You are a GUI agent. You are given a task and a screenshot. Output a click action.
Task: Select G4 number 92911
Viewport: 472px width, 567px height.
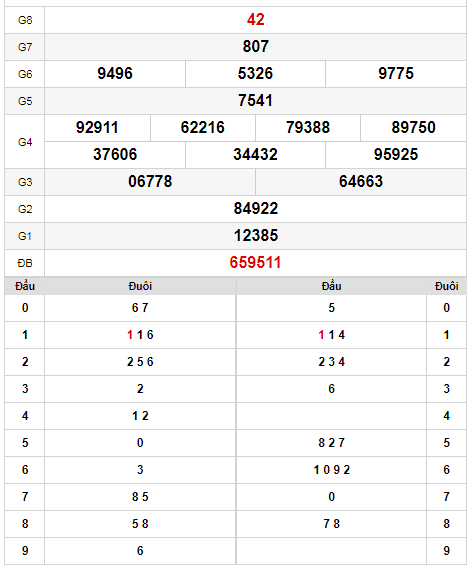click(x=97, y=128)
